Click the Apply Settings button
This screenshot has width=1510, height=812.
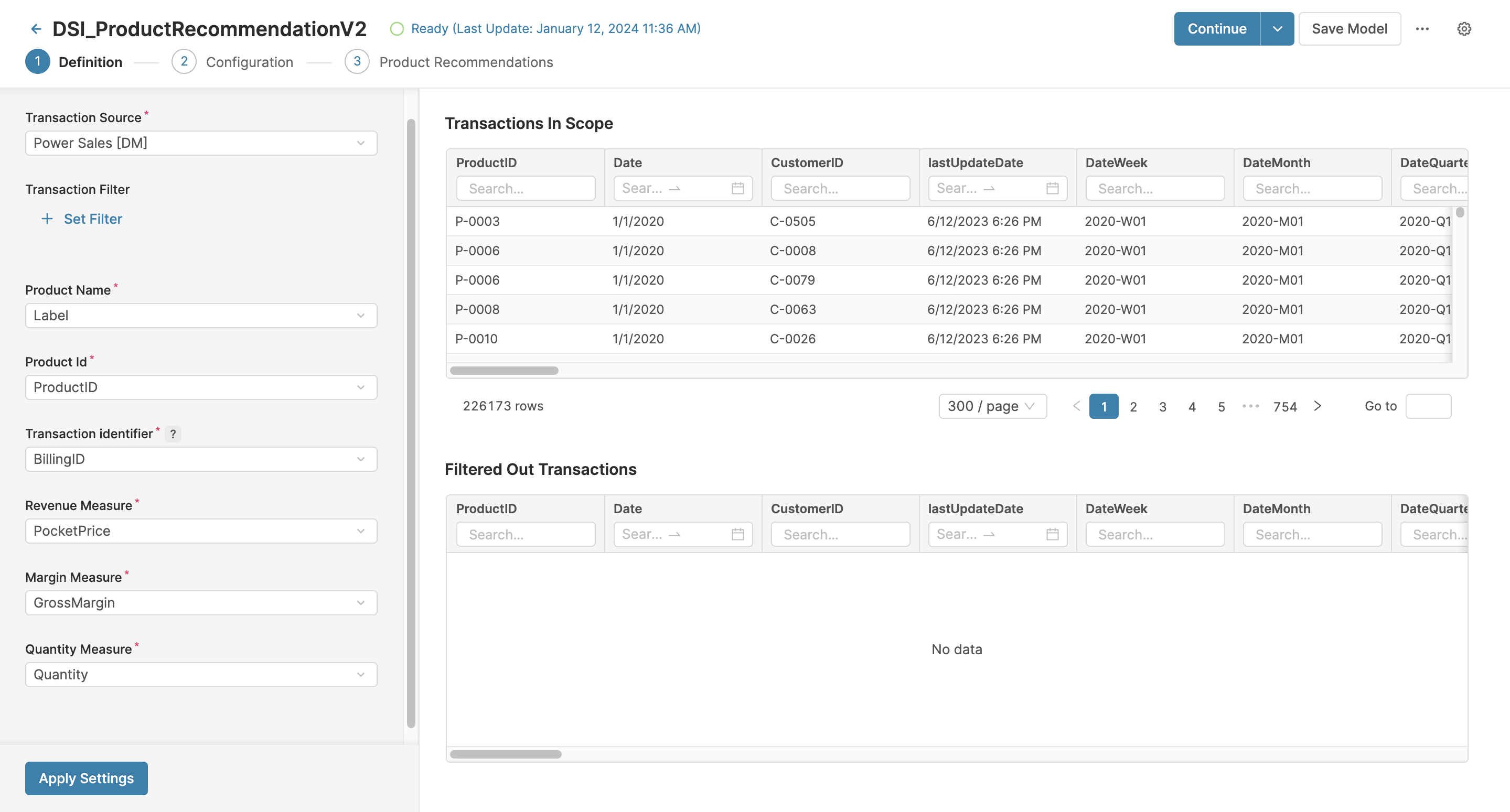[x=85, y=778]
